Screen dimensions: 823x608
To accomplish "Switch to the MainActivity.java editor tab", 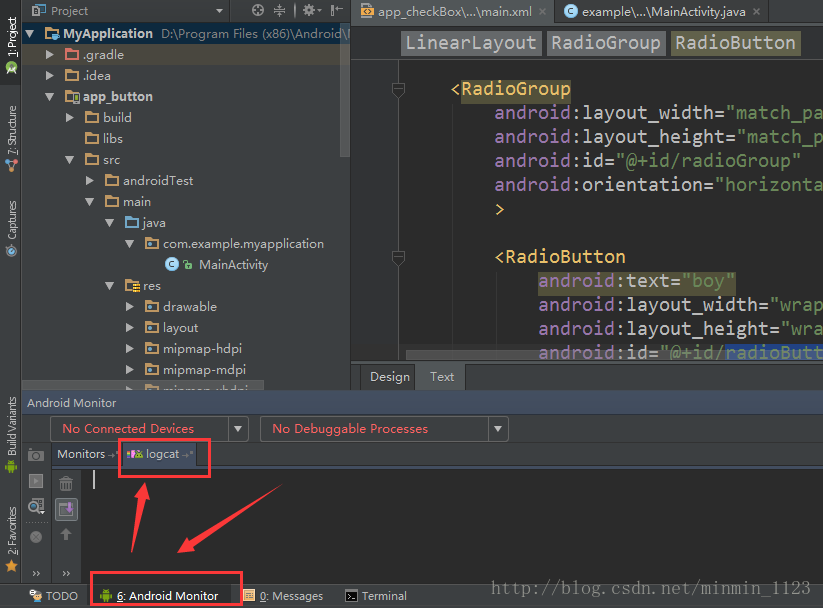I will click(x=655, y=11).
